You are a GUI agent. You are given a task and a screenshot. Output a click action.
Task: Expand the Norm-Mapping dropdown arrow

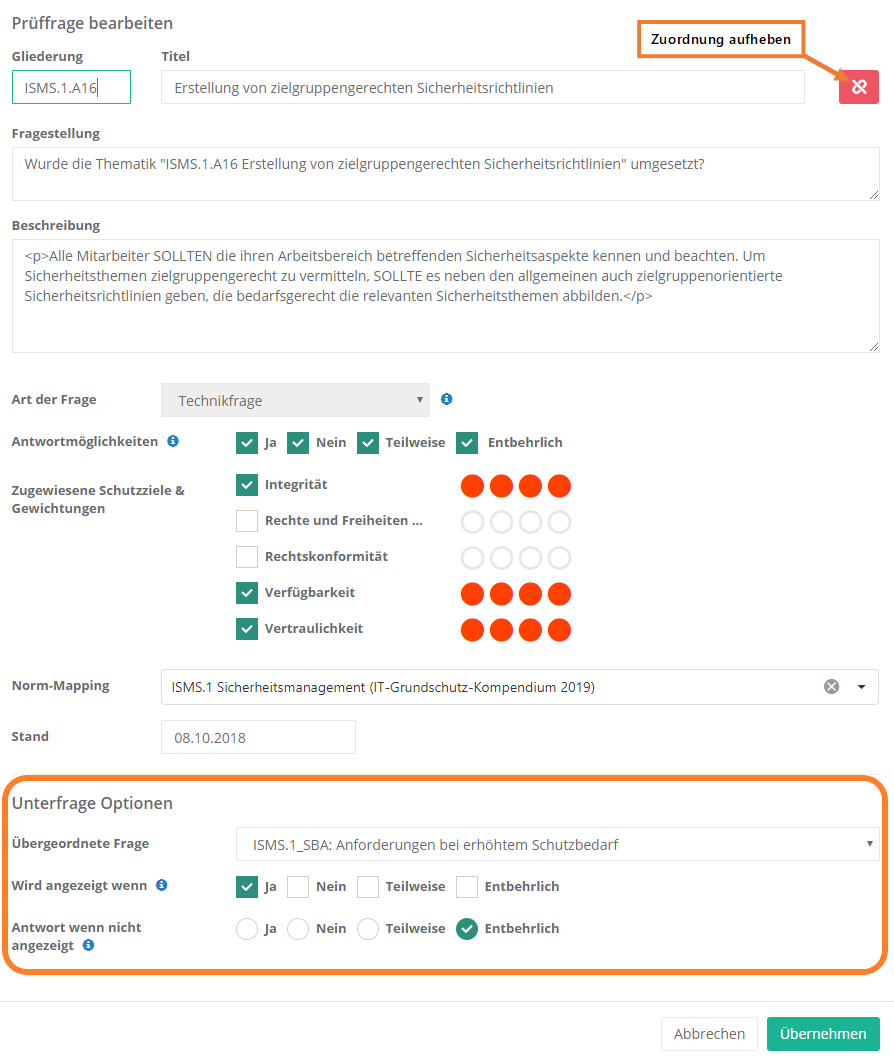862,687
